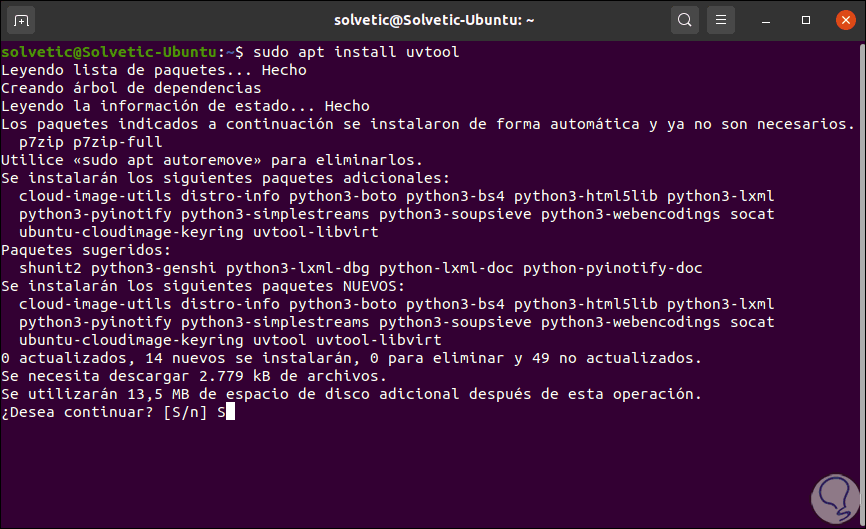Click the cursor after the [S/n] prompt
Screen dimensions: 866x529
230,412
